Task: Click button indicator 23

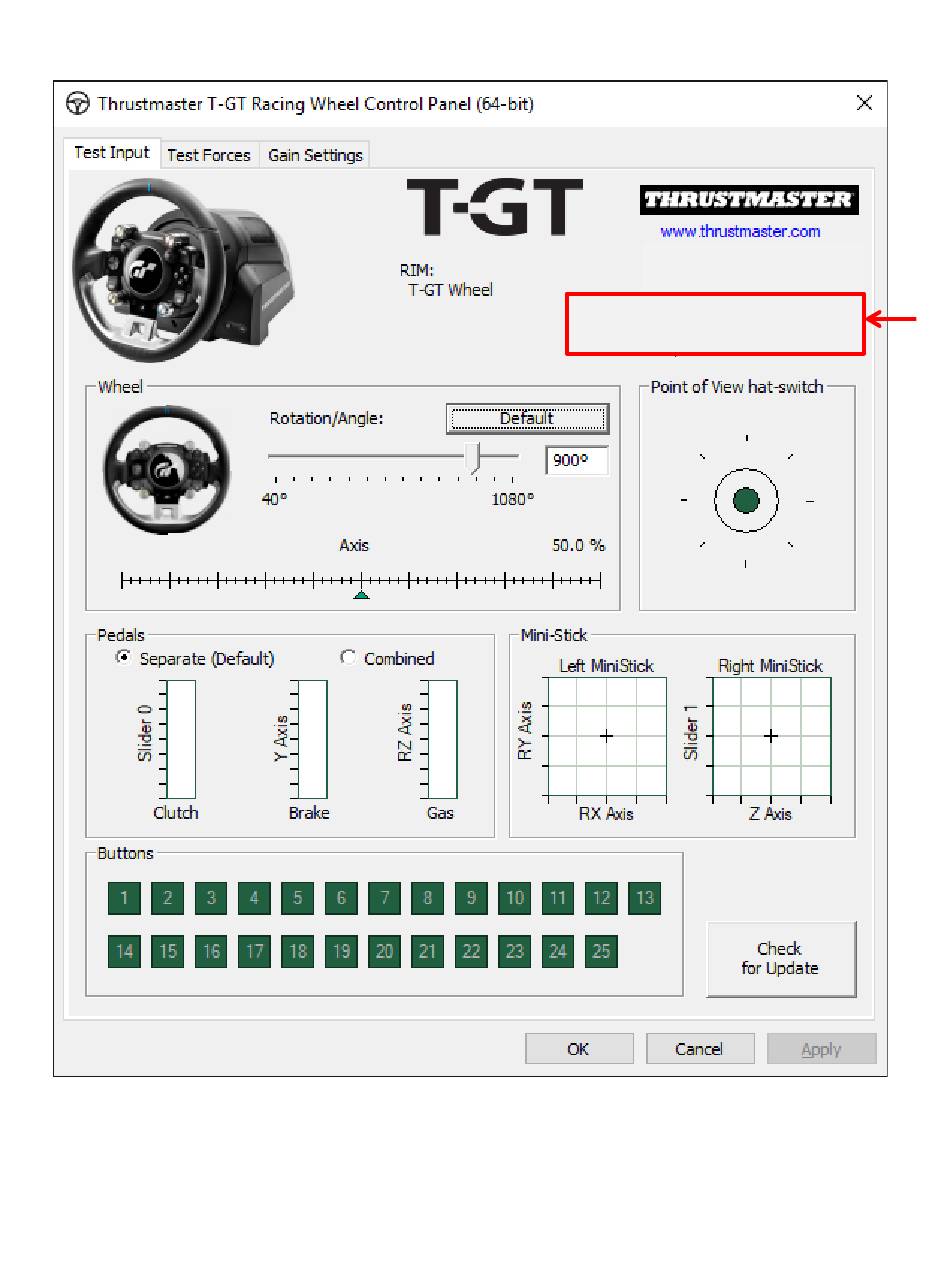Action: tap(514, 951)
